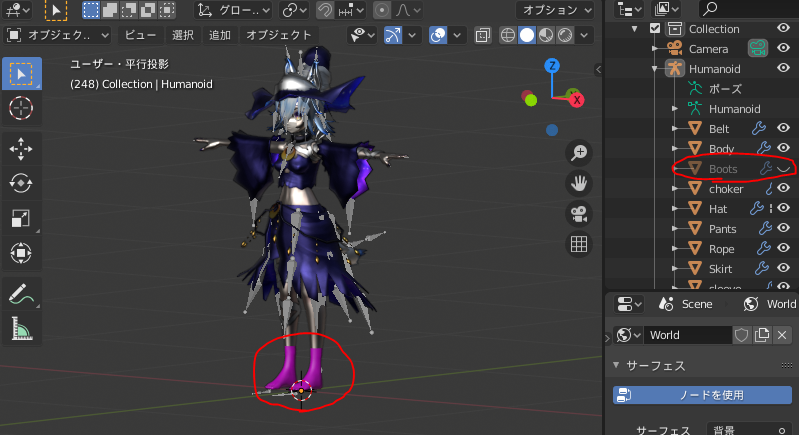Open the World datablock browse dropdown
This screenshot has width=799, height=435.
coord(627,335)
